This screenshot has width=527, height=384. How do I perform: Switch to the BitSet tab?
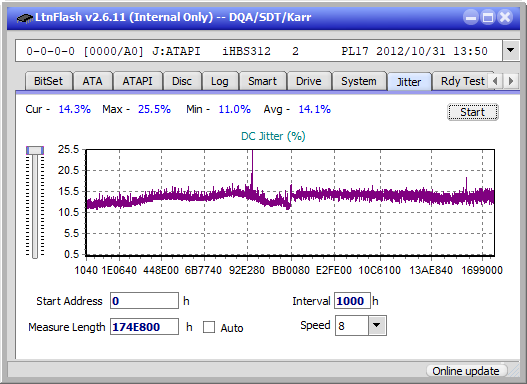48,81
